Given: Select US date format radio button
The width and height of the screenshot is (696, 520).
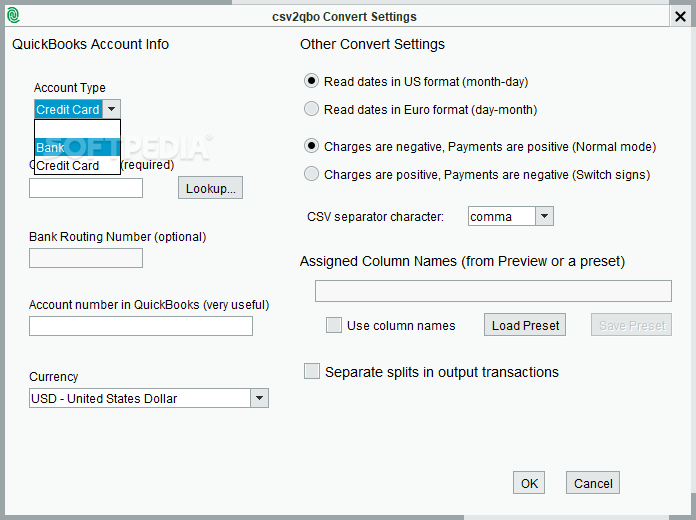Looking at the screenshot, I should coord(311,81).
